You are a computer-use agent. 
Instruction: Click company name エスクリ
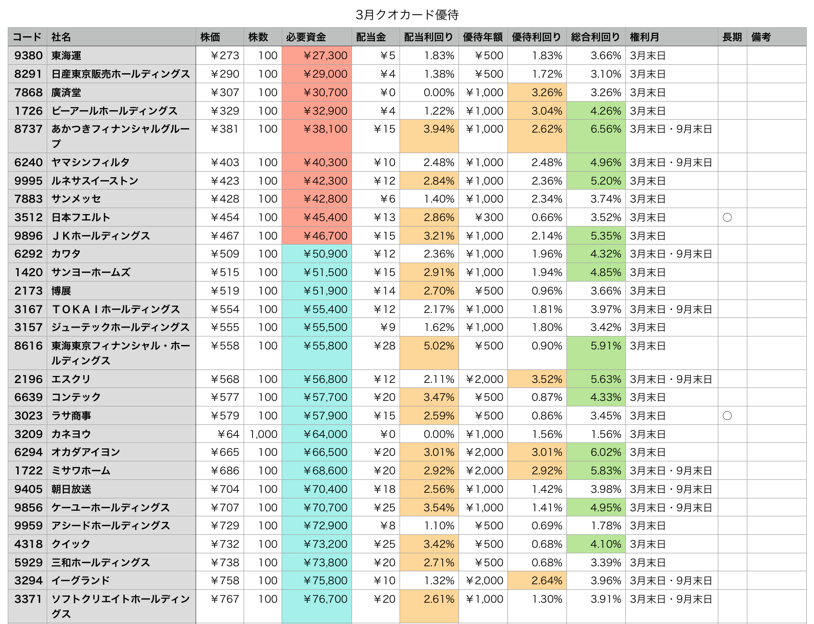[x=71, y=379]
